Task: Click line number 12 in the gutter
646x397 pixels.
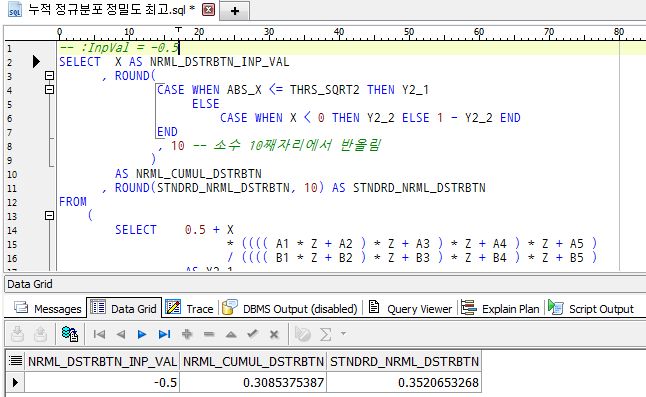Action: tap(12, 202)
